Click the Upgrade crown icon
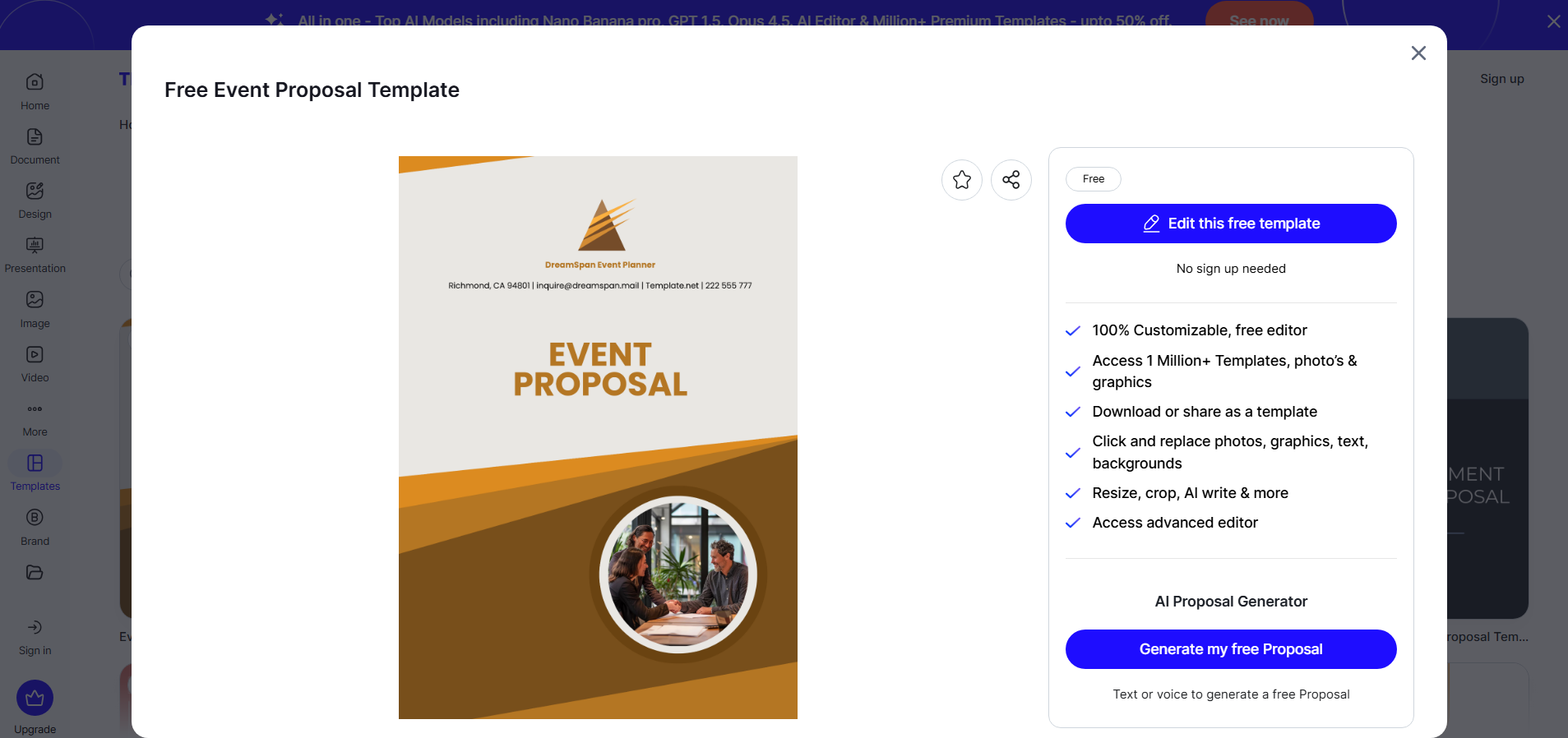This screenshot has width=1568, height=738. tap(35, 698)
